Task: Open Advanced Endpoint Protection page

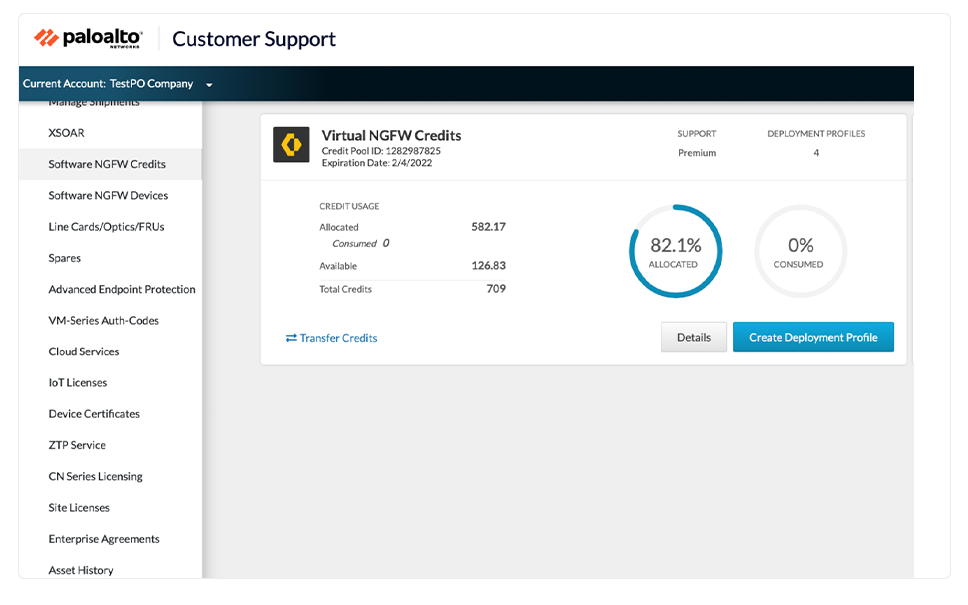Action: [122, 289]
